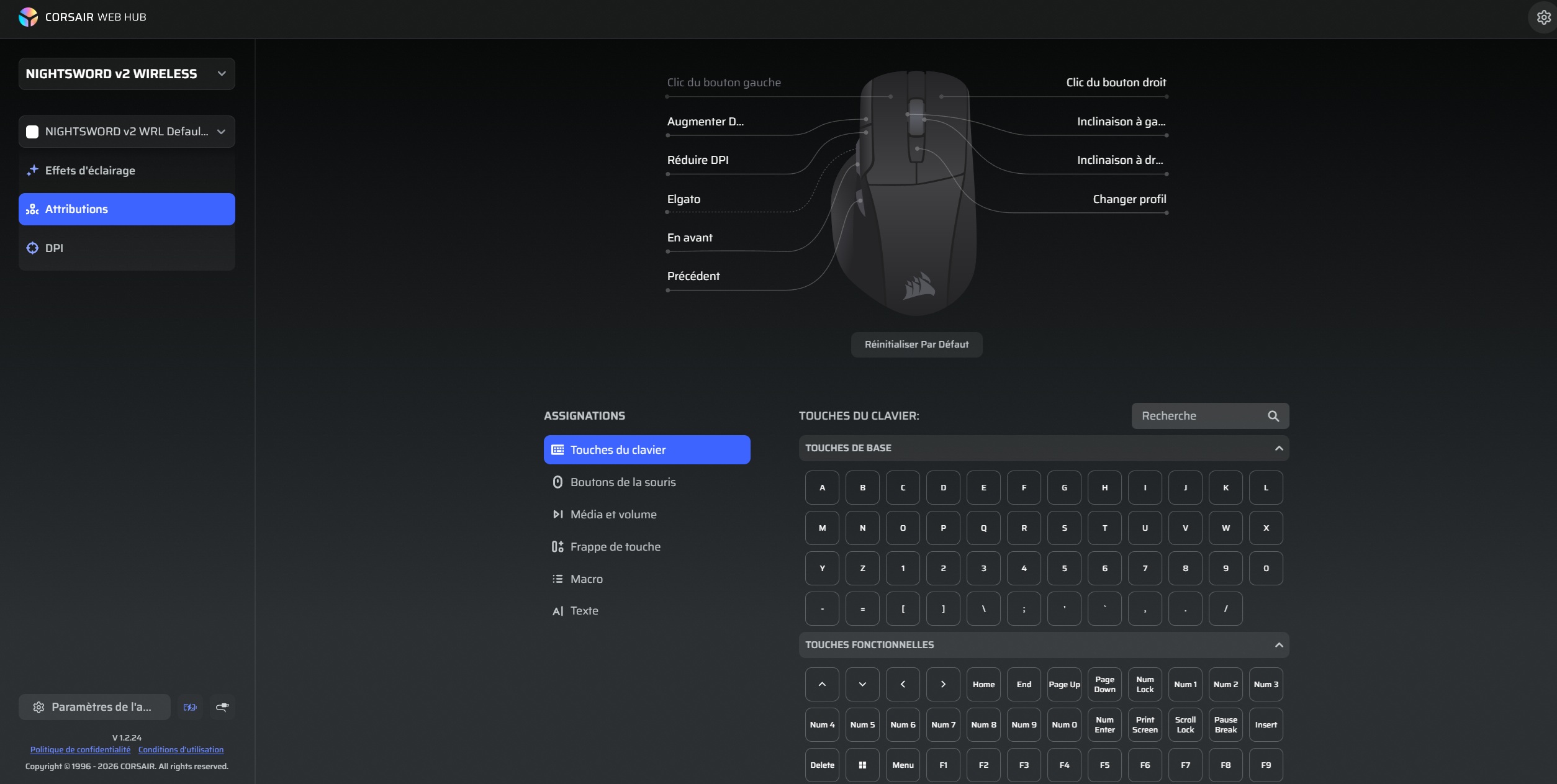1557x784 pixels.
Task: Choose the Page Down key
Action: 1104,685
